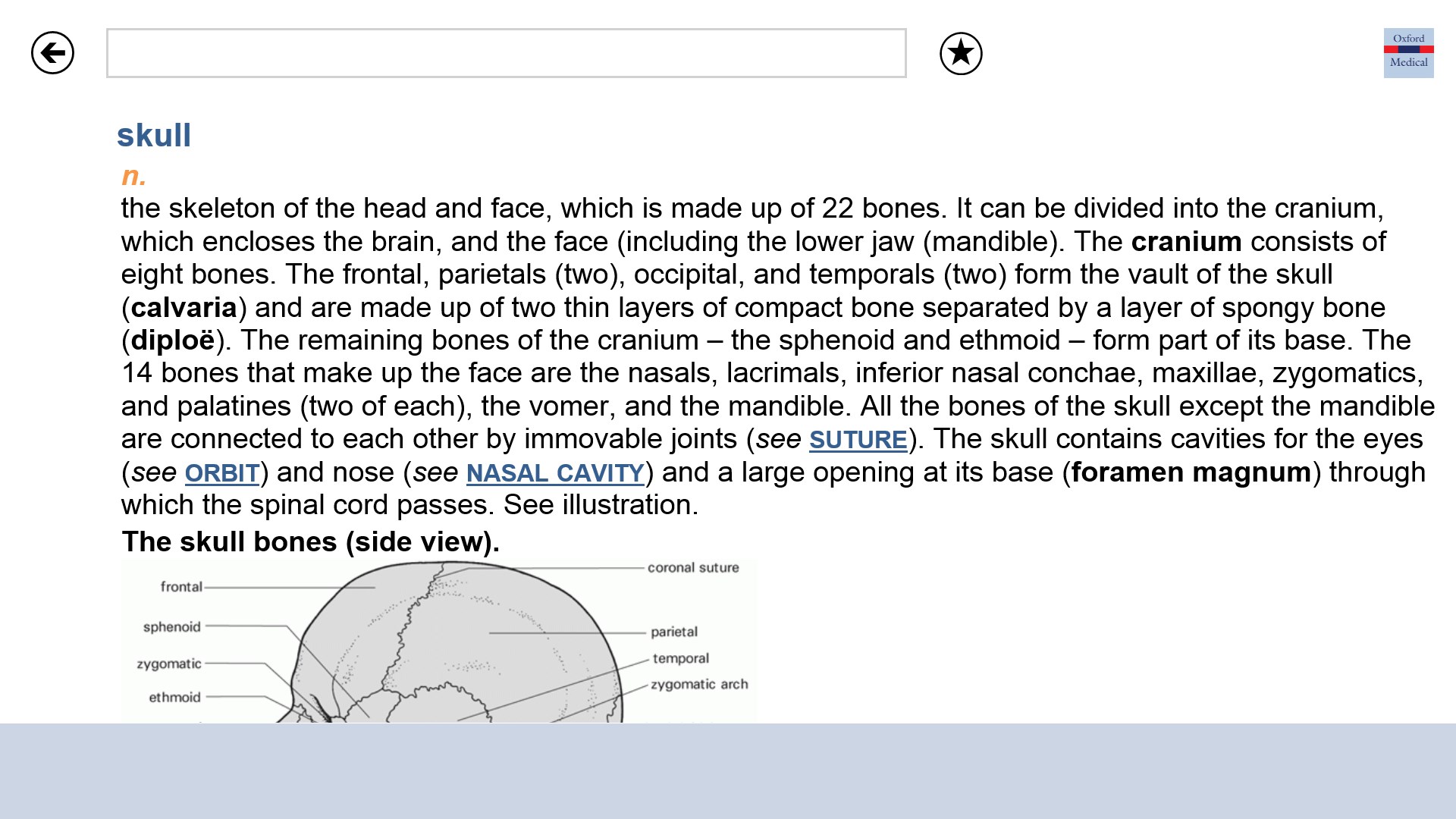Click the 'parietal' diagram label

[673, 632]
